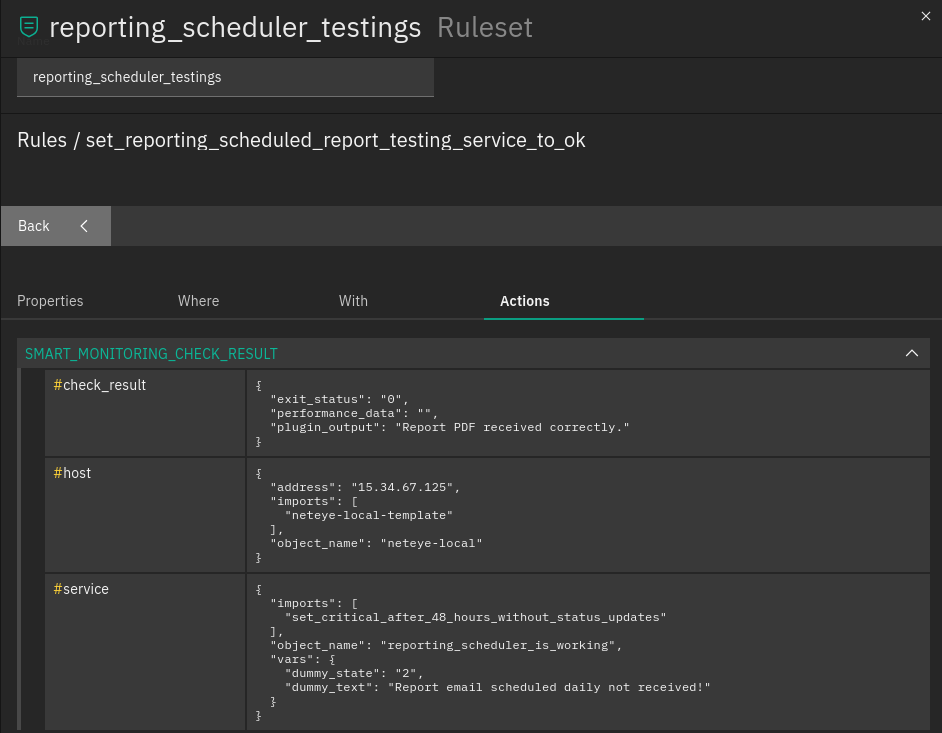Screen dimensions: 942x733
Task: Click the set_reporting_scheduled_report_testing_service_to_ok rule name
Action: (335, 140)
